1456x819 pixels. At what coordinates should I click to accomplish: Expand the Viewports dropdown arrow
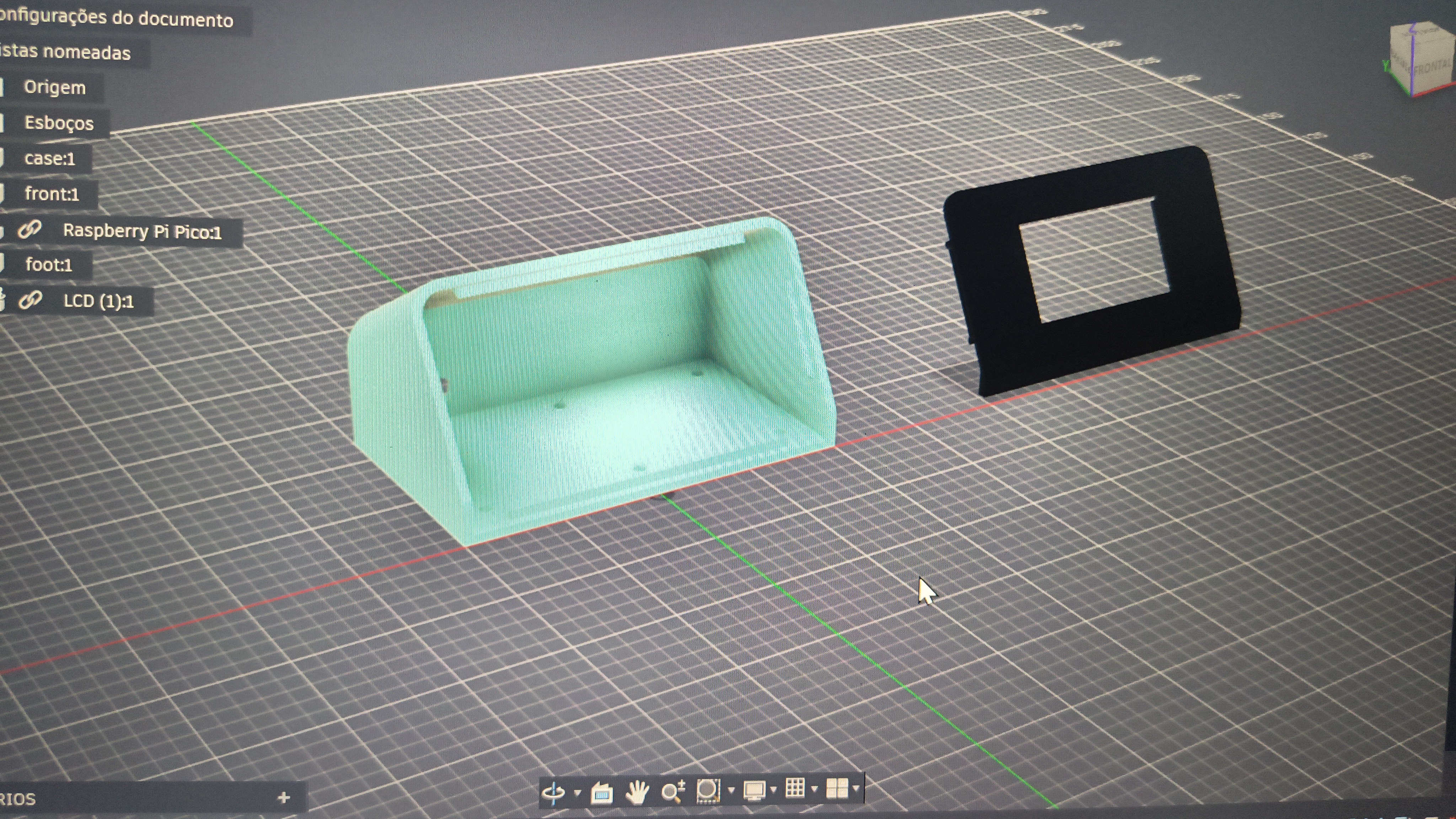[x=856, y=788]
